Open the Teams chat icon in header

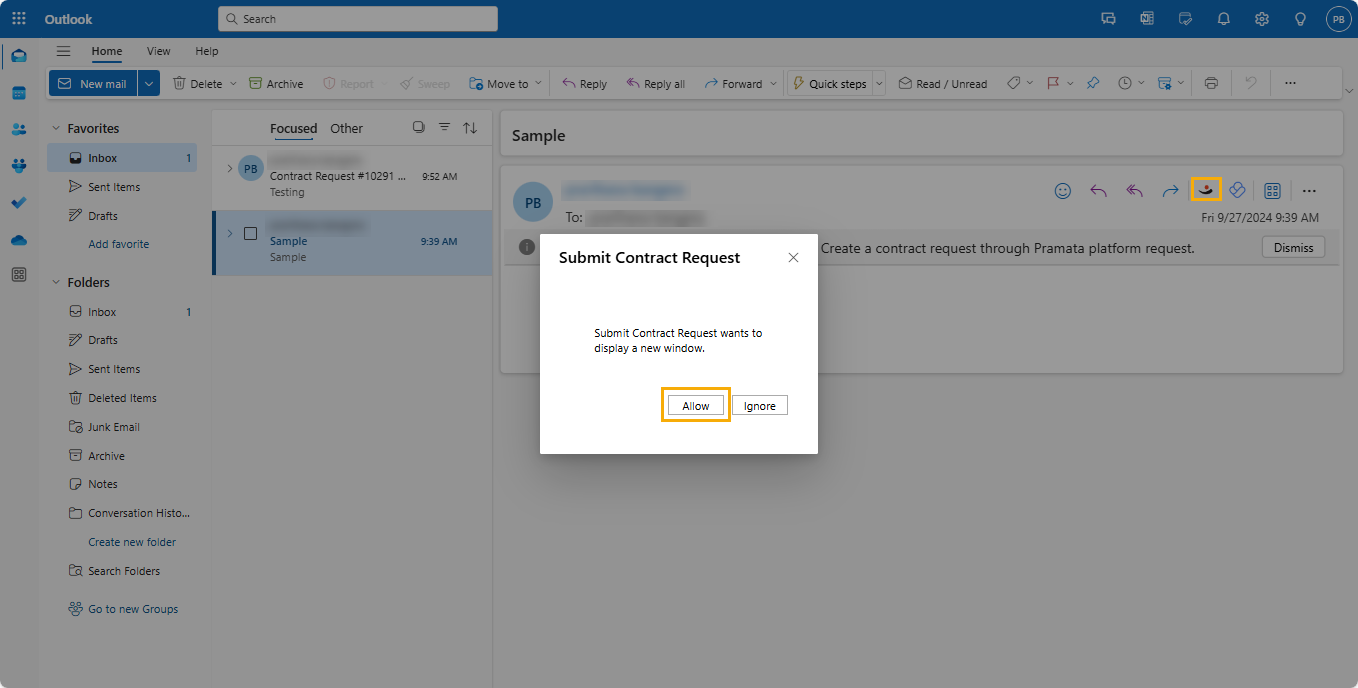pyautogui.click(x=1108, y=19)
